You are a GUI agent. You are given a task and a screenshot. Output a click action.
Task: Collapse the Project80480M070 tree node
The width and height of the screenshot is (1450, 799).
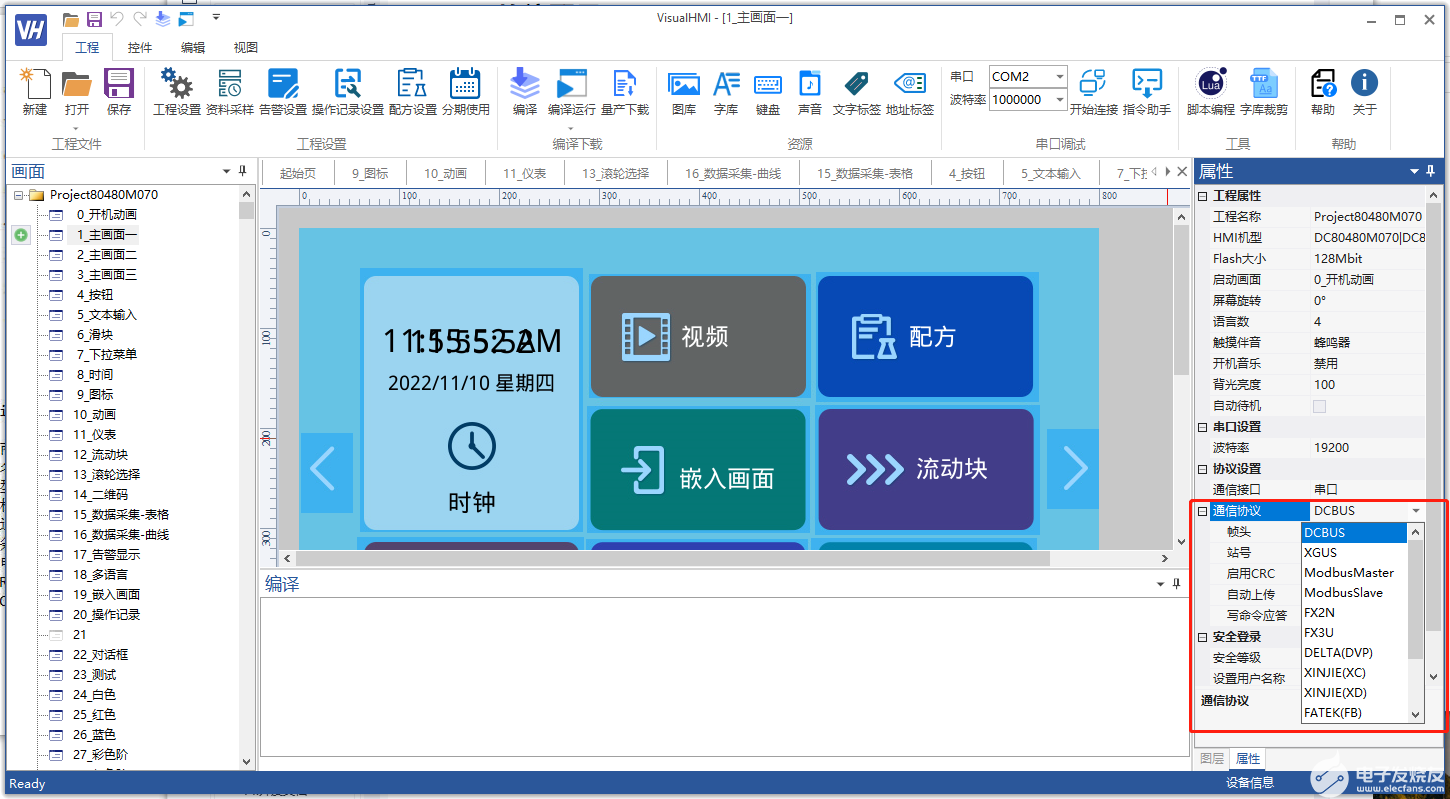pyautogui.click(x=18, y=195)
